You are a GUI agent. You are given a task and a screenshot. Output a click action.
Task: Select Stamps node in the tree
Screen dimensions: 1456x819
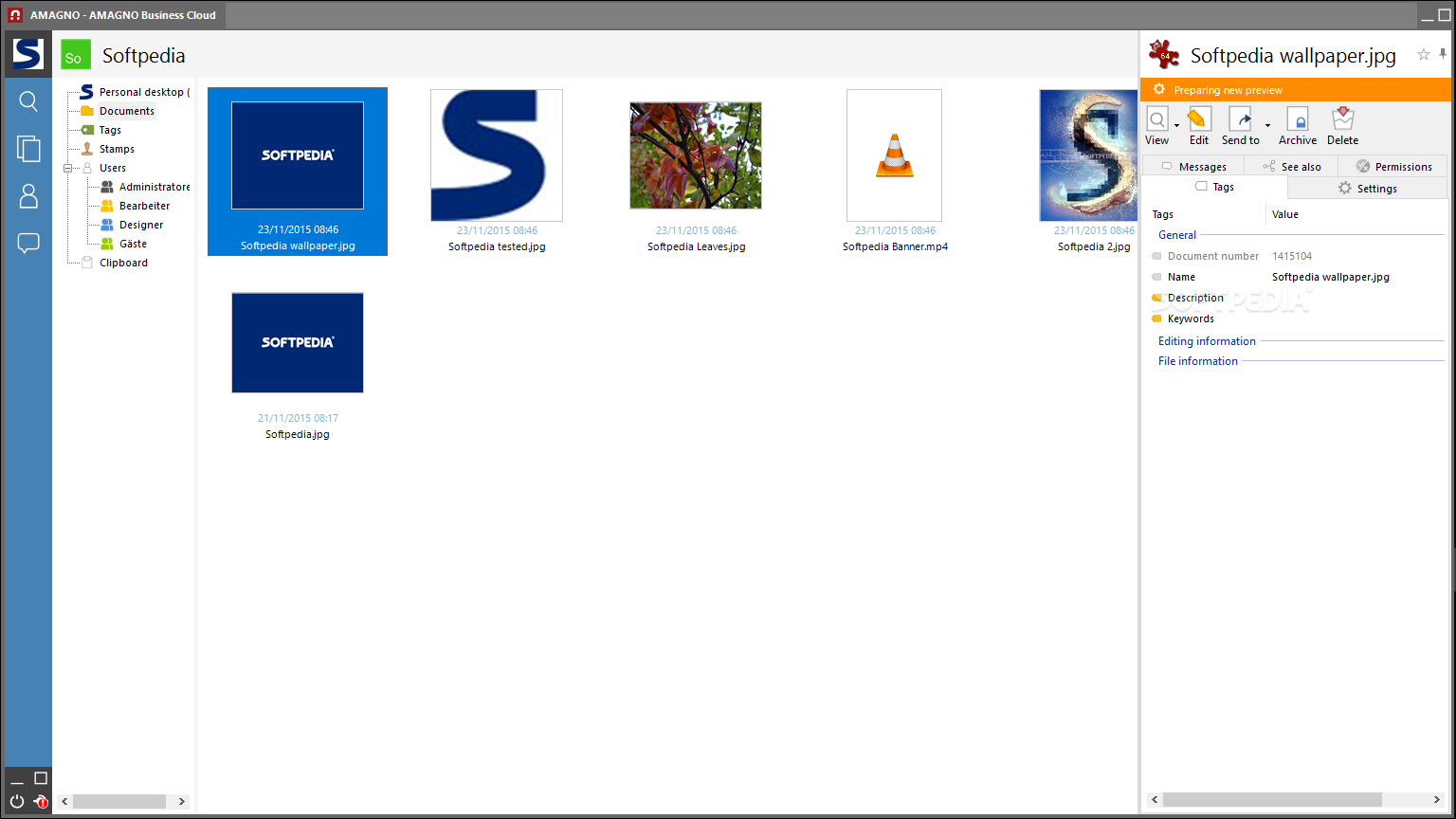pyautogui.click(x=107, y=149)
